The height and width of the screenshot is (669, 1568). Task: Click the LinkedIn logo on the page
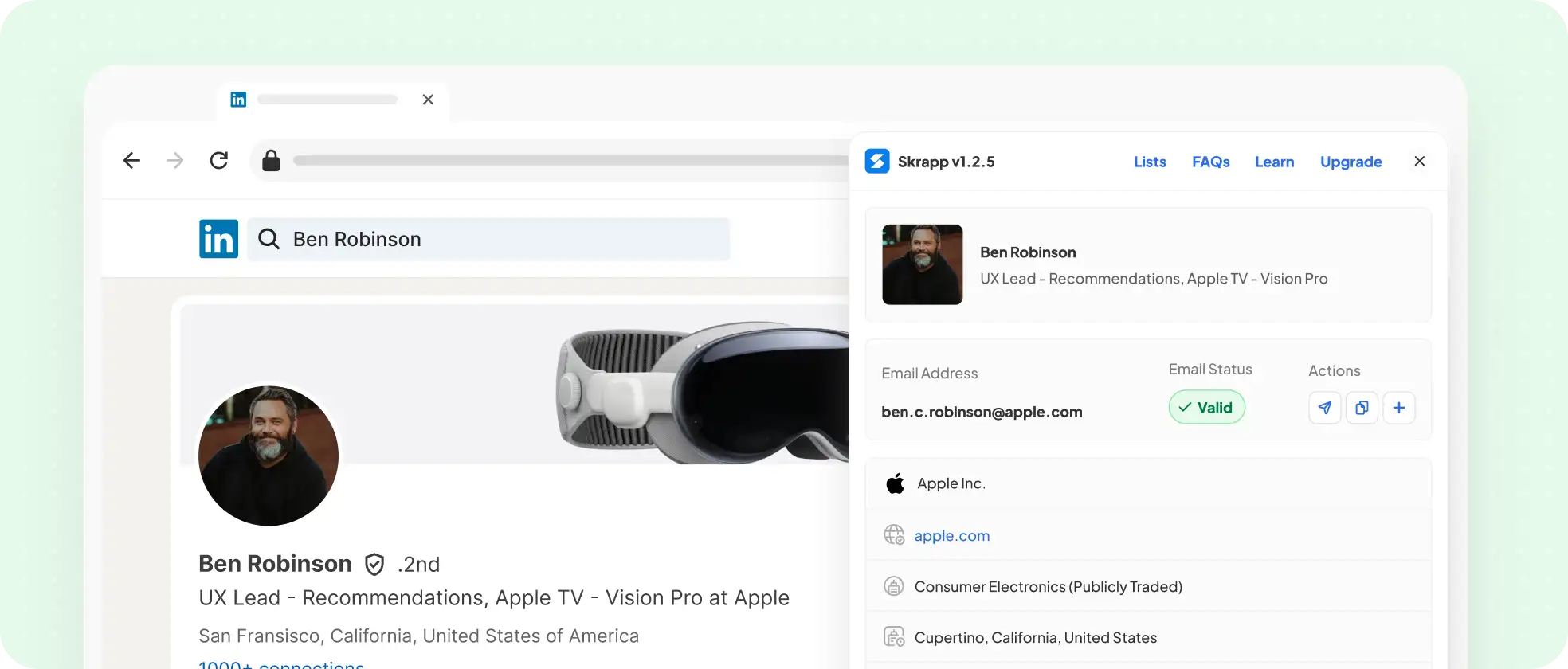[218, 239]
